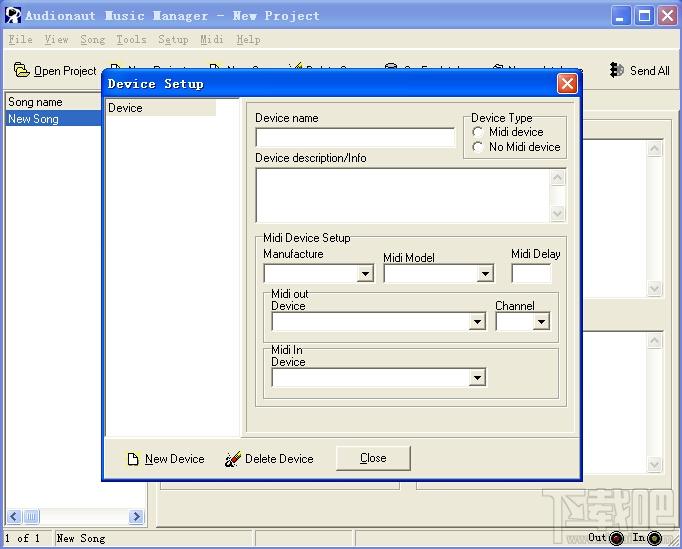Viewport: 682px width, 549px height.
Task: Click the New Device page icon
Action: (x=133, y=459)
